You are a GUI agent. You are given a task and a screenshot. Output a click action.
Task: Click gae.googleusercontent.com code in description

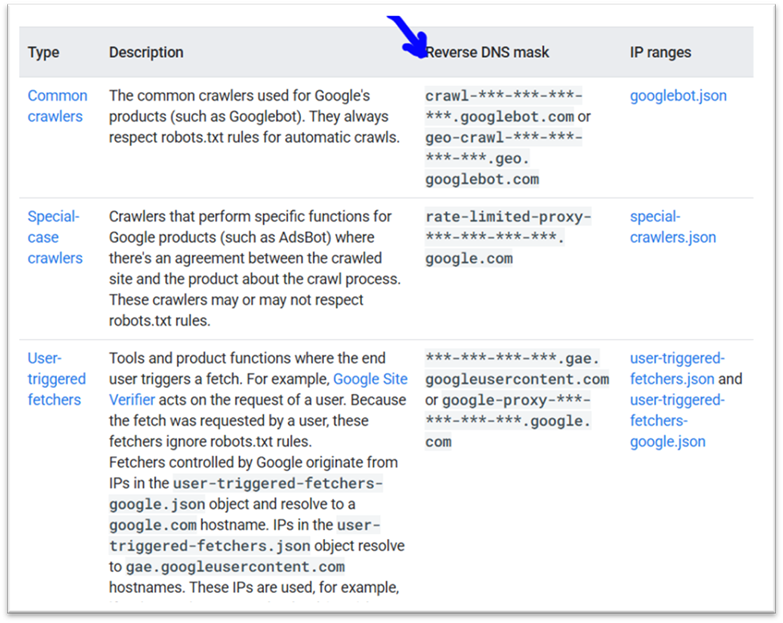pos(235,567)
